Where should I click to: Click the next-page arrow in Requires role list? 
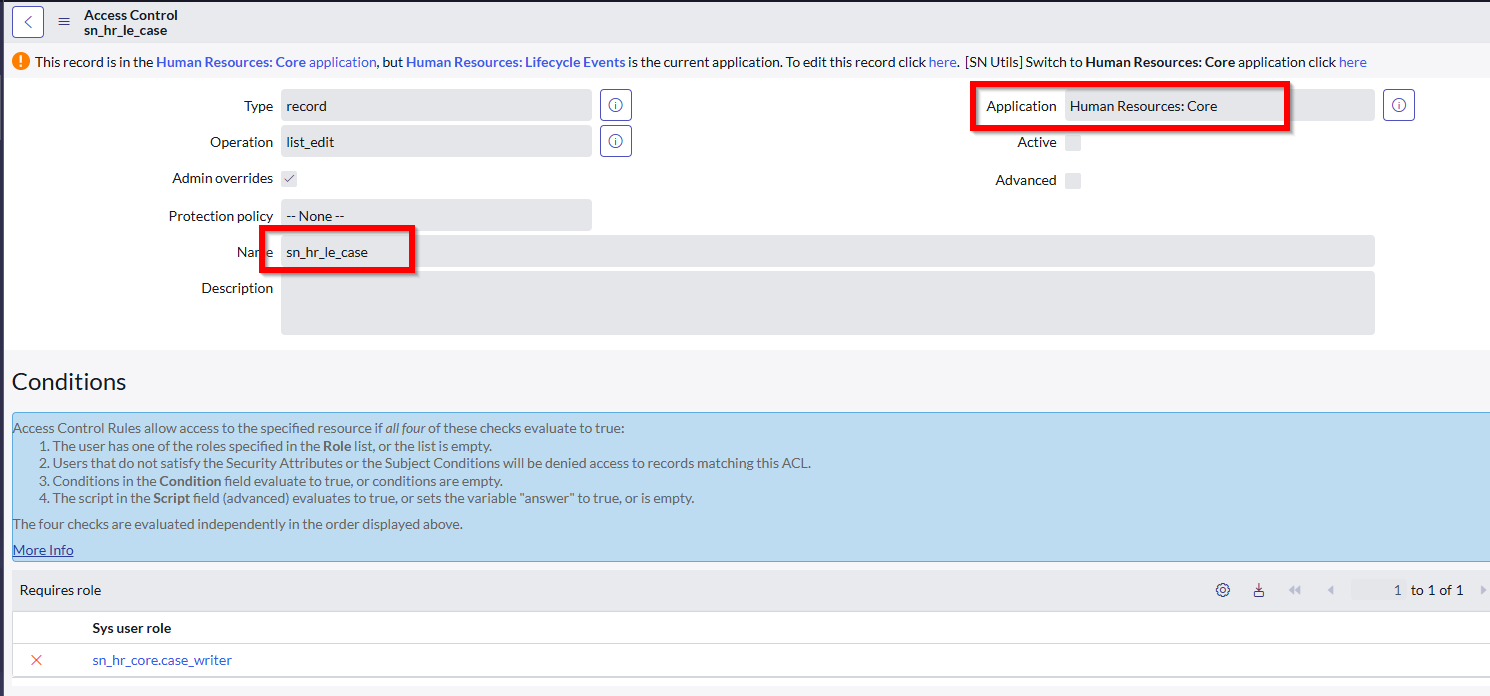1483,590
